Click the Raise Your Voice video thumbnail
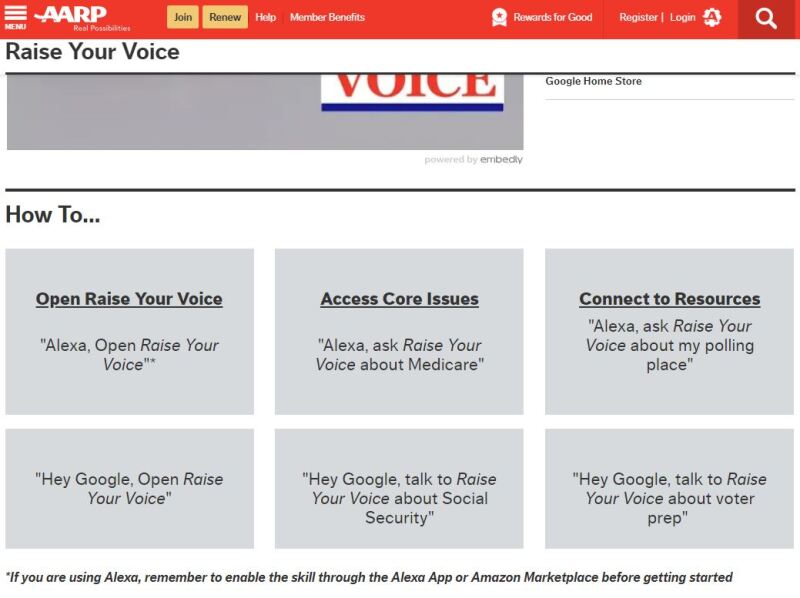Screen dimensions: 800x598 click(265, 112)
